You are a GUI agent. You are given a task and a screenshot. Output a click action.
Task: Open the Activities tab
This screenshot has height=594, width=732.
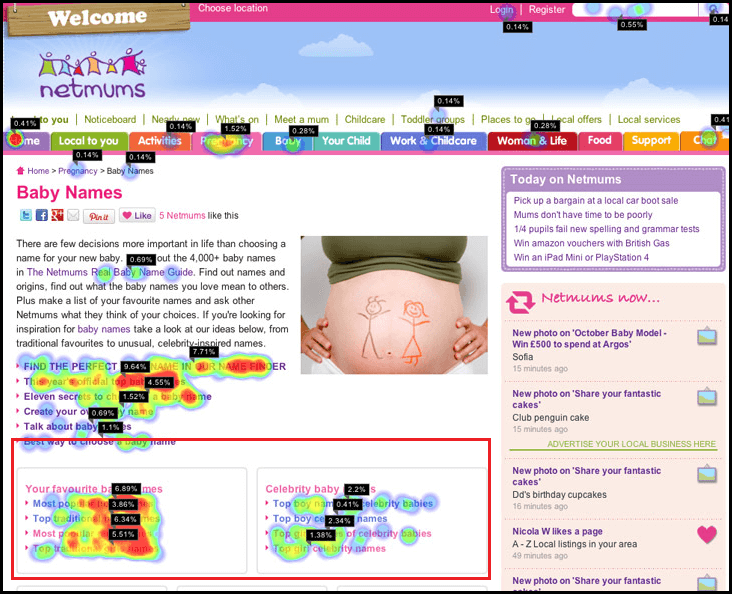(x=160, y=141)
